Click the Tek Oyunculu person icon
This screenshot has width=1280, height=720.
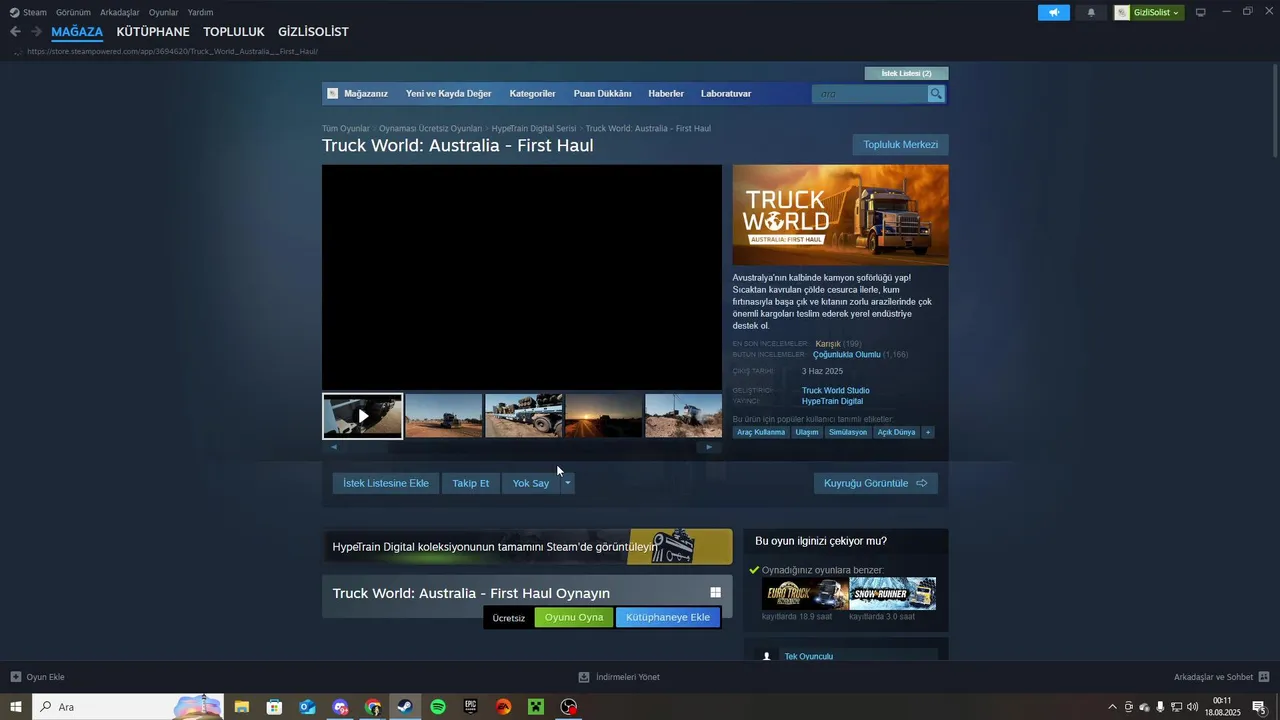767,656
